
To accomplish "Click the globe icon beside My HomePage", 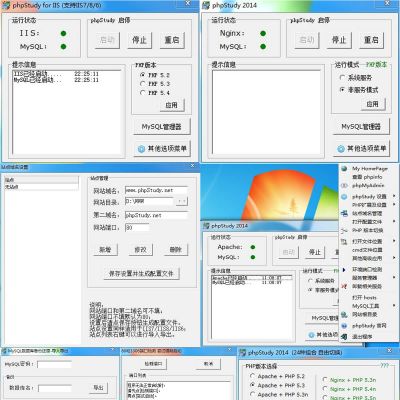I will 344,169.
